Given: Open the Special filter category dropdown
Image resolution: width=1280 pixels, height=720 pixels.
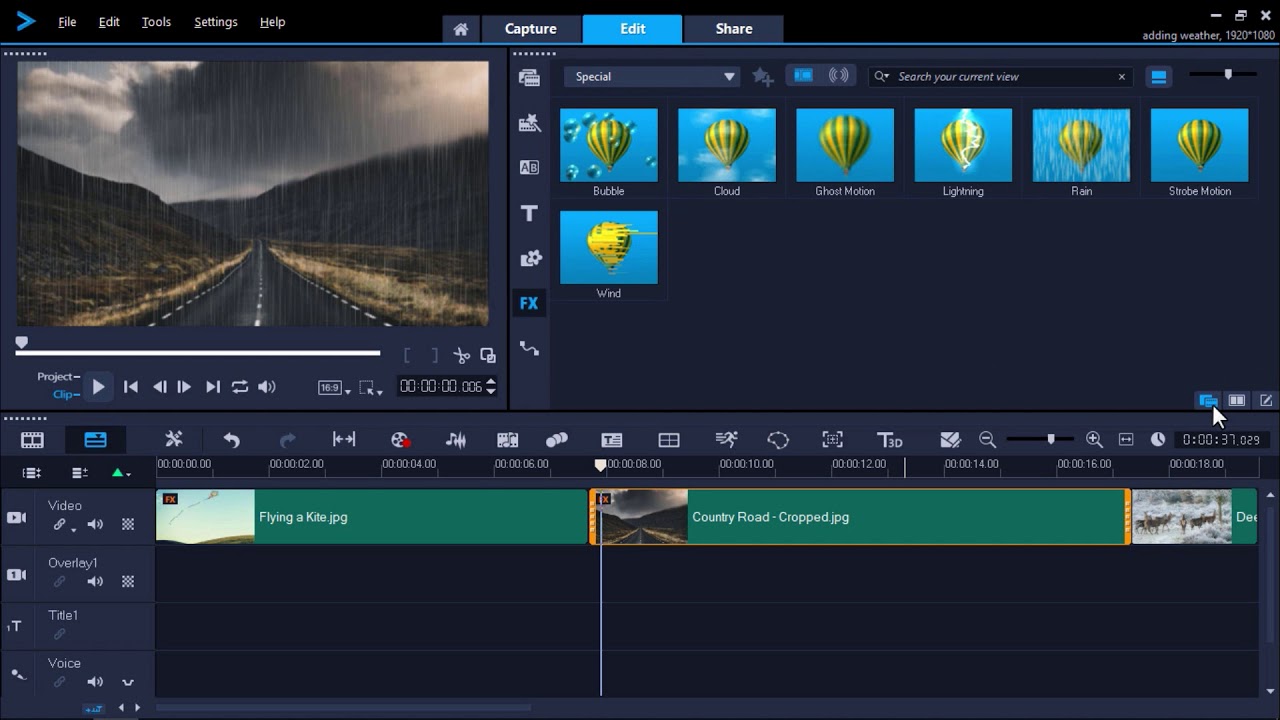Looking at the screenshot, I should [652, 77].
